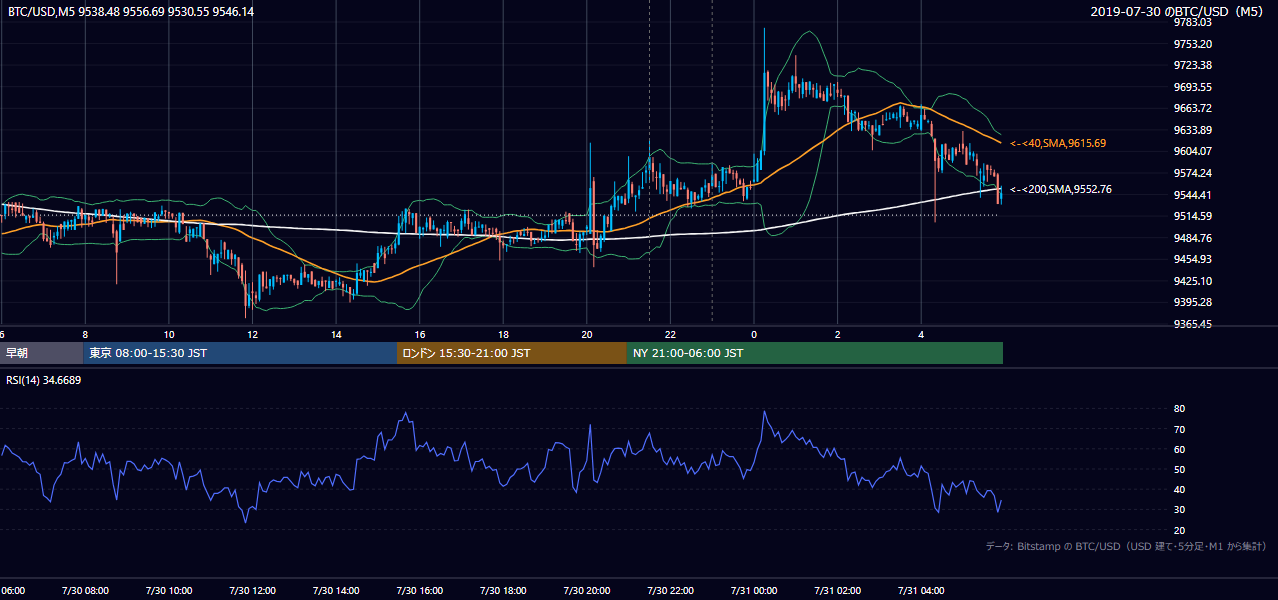Image resolution: width=1278 pixels, height=600 pixels.
Task: Click RSI scale value 30
Action: point(1179,510)
